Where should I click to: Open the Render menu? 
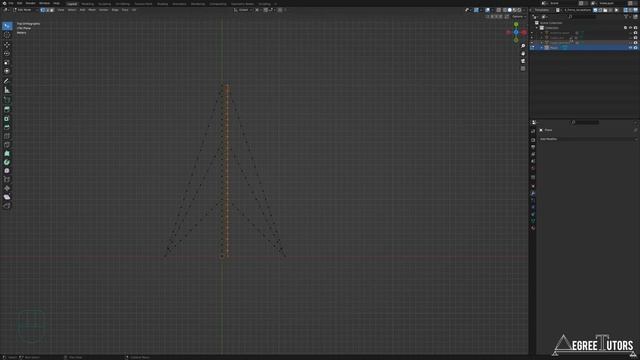coord(31,3)
